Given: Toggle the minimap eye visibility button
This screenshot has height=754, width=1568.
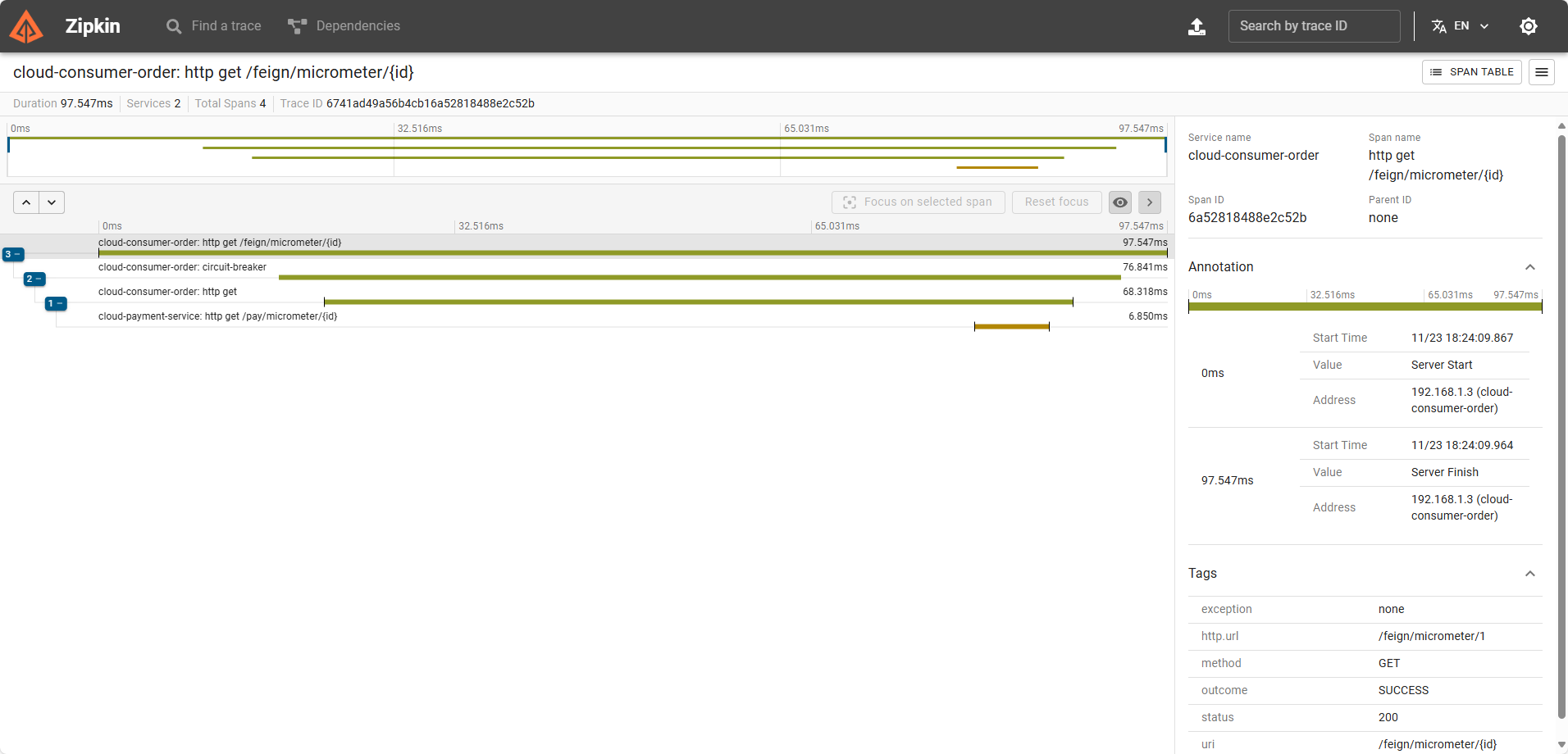Looking at the screenshot, I should click(x=1119, y=202).
